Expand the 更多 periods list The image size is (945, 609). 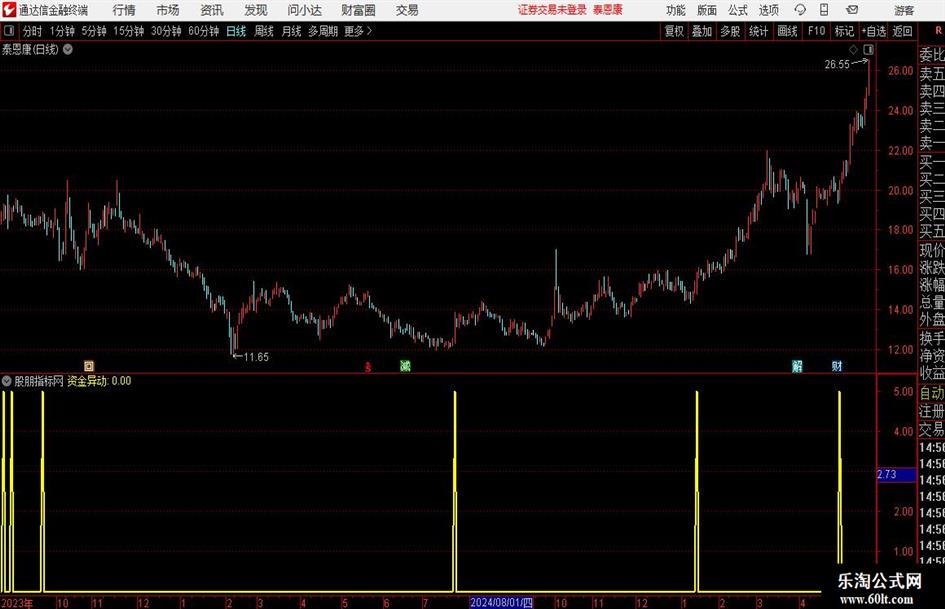pos(358,31)
